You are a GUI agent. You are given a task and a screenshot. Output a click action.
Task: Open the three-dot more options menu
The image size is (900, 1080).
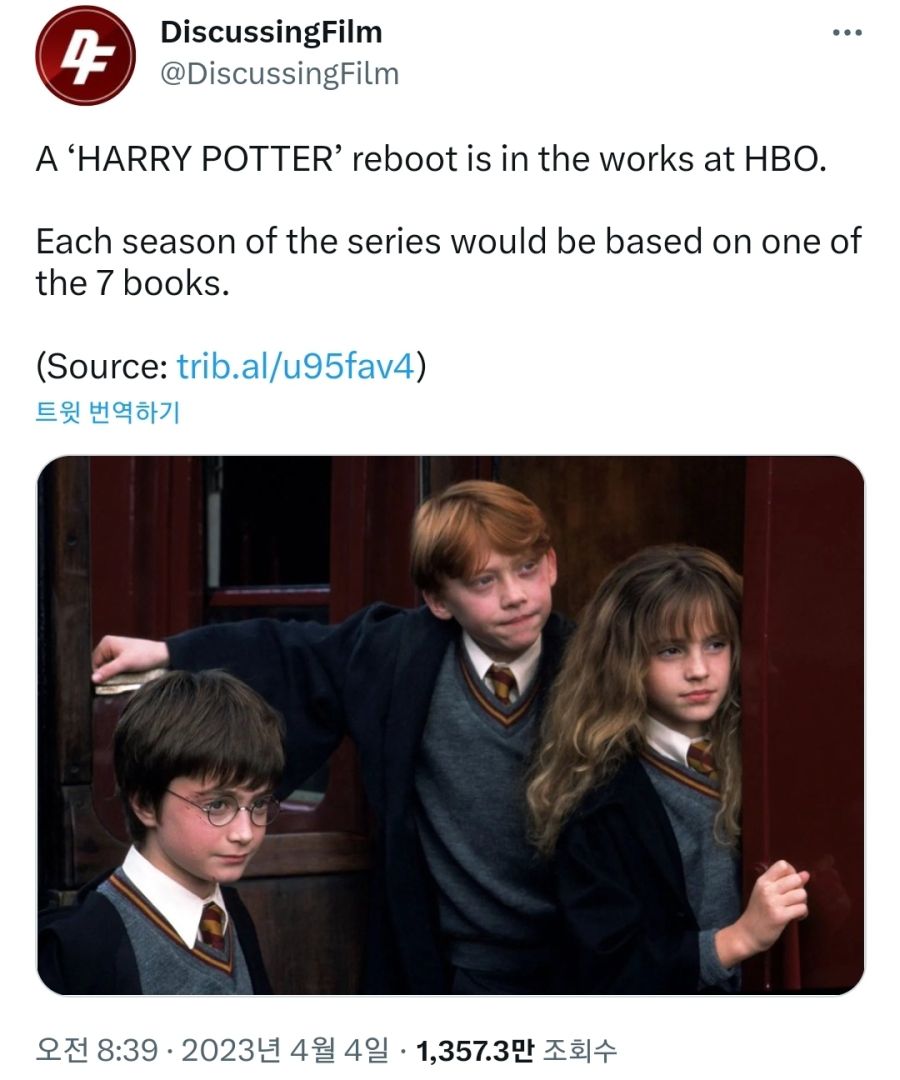tap(847, 32)
